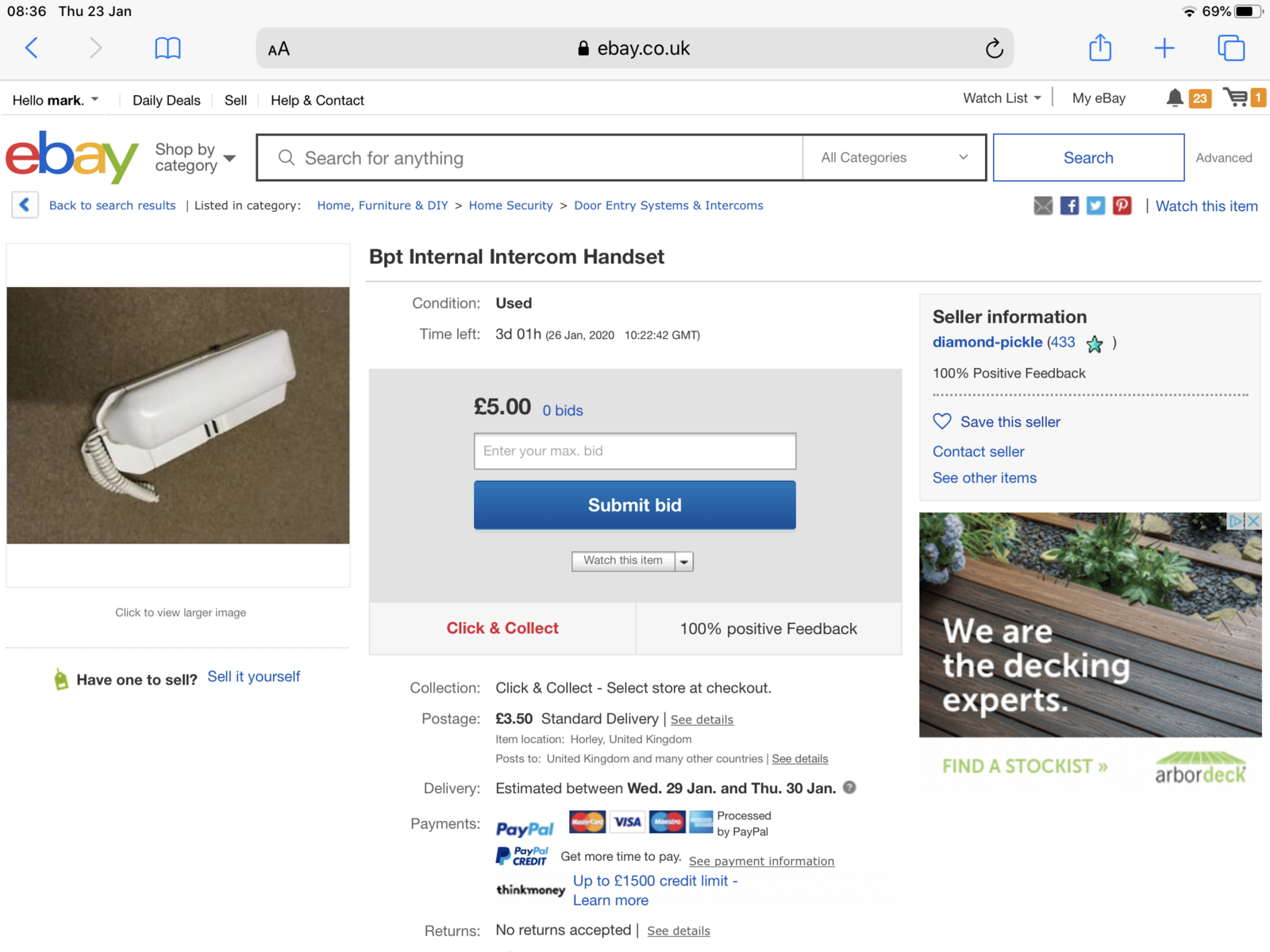Open the My eBay menu
The image size is (1270, 952).
(x=1099, y=98)
